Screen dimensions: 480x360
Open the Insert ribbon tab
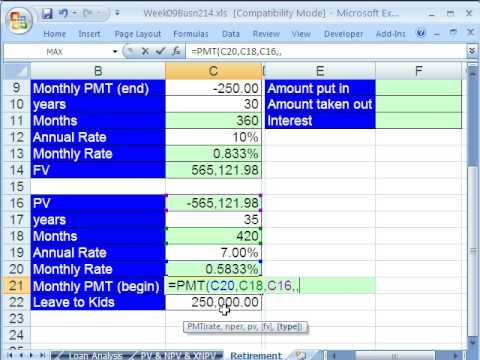click(89, 34)
